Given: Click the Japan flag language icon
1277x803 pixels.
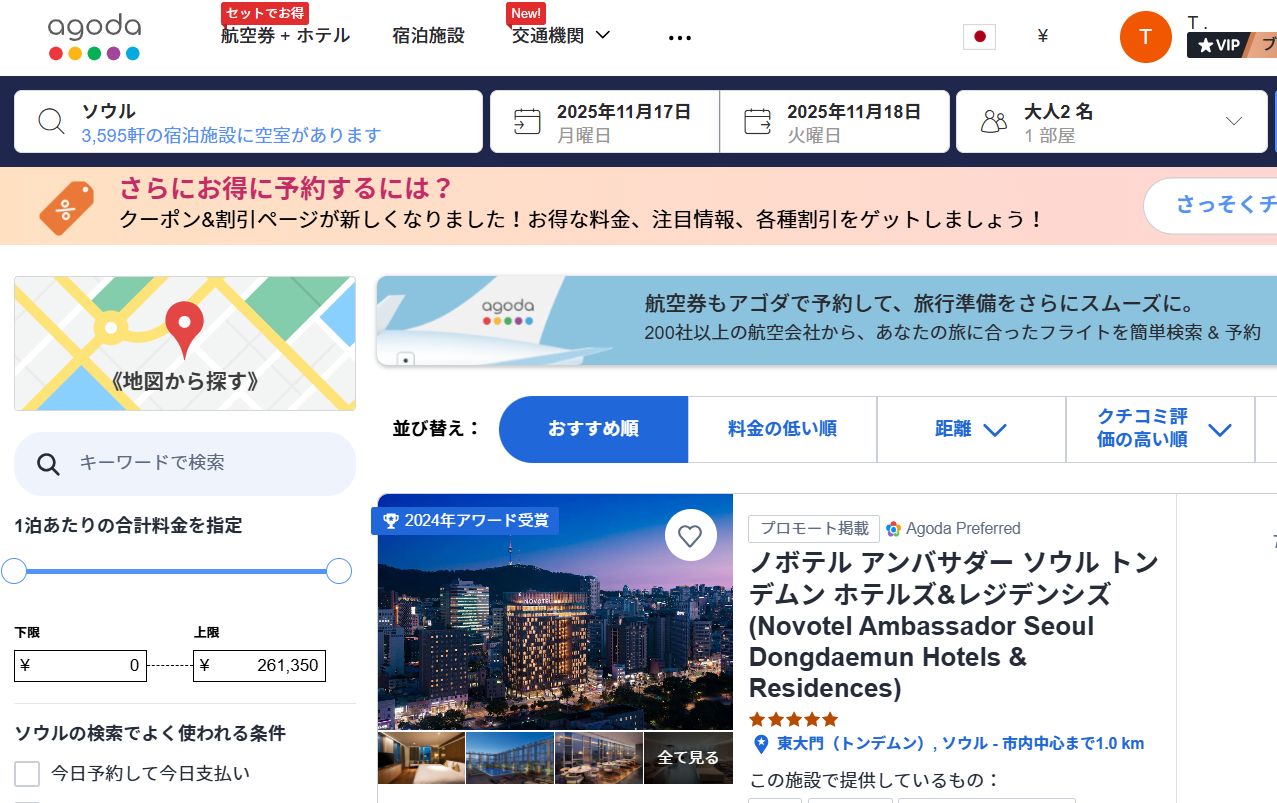Looking at the screenshot, I should 979,37.
